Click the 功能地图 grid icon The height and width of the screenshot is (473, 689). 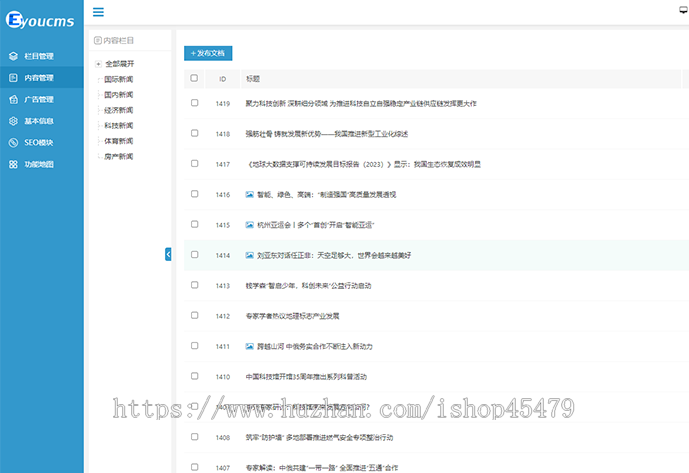click(x=13, y=164)
